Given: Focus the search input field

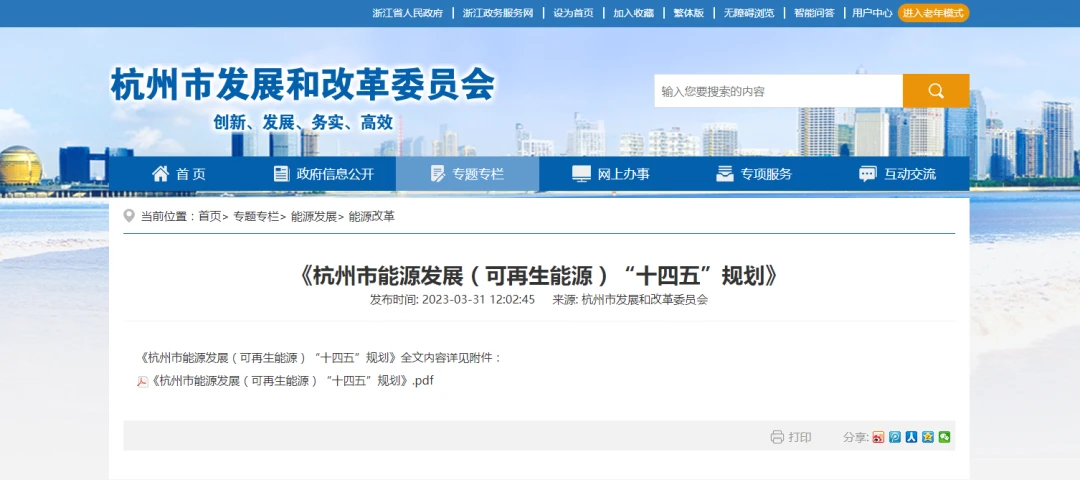Looking at the screenshot, I should pos(778,91).
